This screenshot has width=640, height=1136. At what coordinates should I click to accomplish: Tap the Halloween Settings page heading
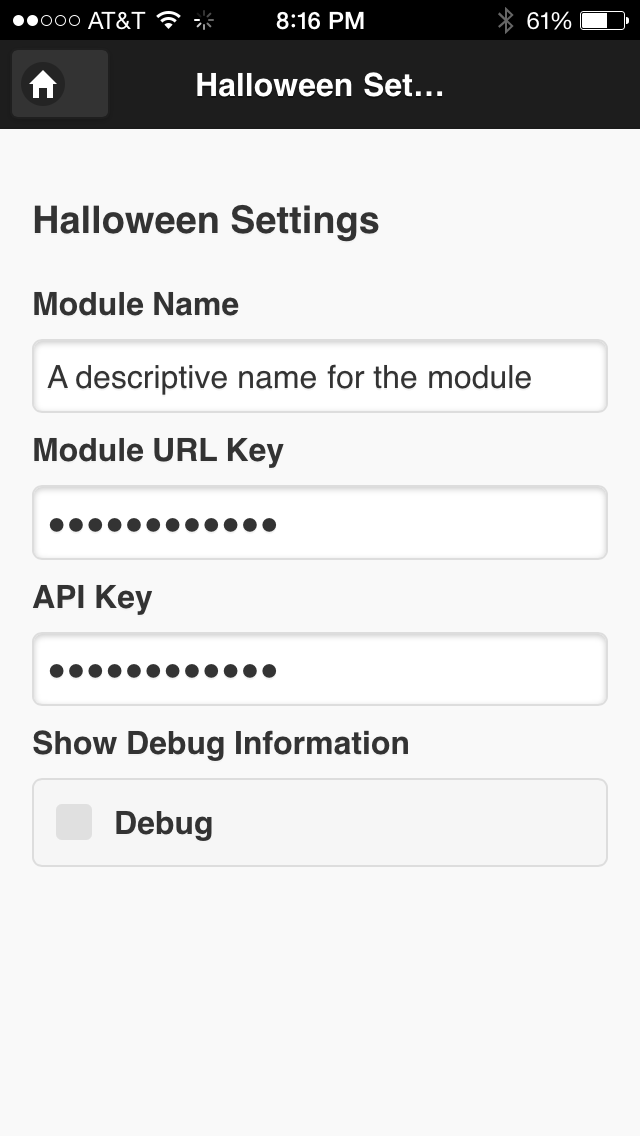point(206,220)
